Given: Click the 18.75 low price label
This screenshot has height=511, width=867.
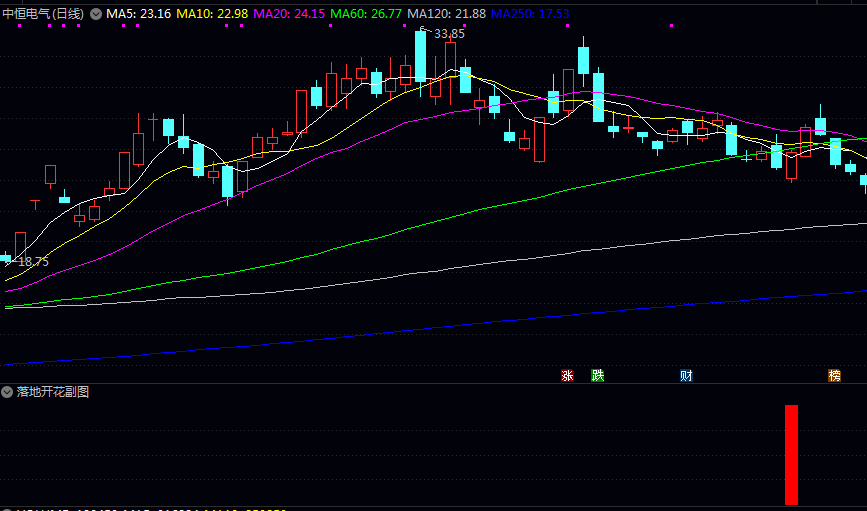Looking at the screenshot, I should (34, 261).
